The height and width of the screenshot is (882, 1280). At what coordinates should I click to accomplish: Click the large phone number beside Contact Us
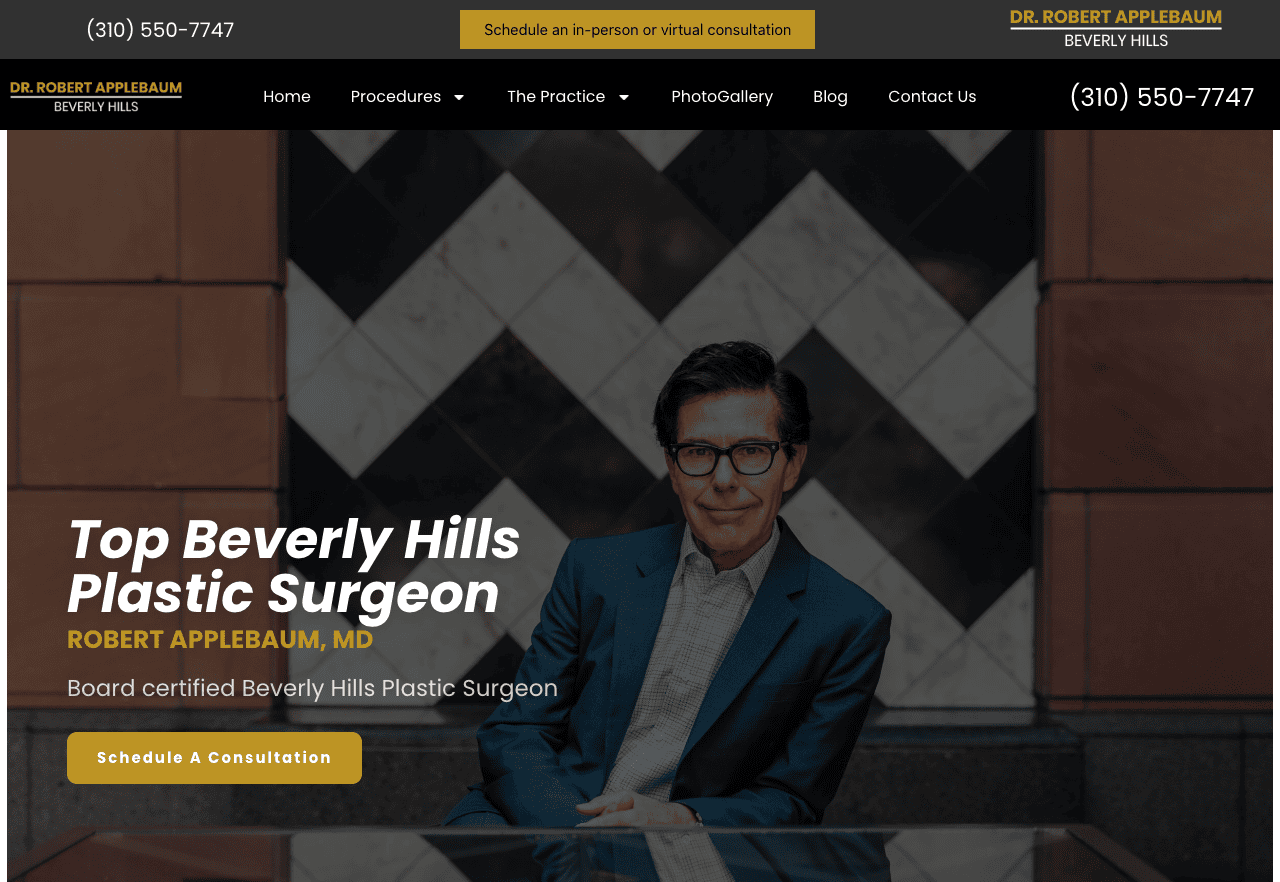[1162, 97]
